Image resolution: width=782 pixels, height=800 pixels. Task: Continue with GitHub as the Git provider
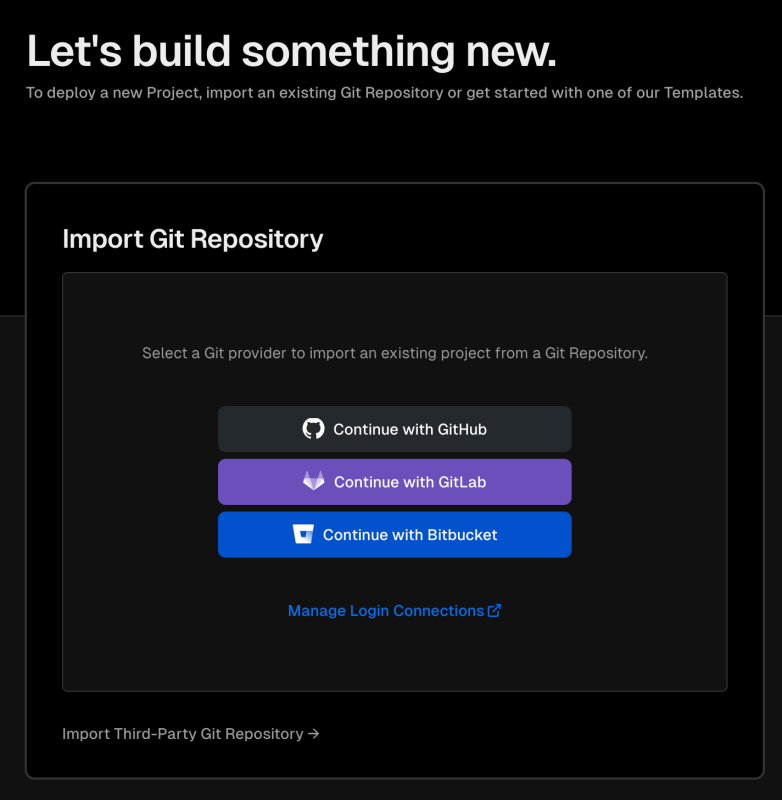pos(394,429)
